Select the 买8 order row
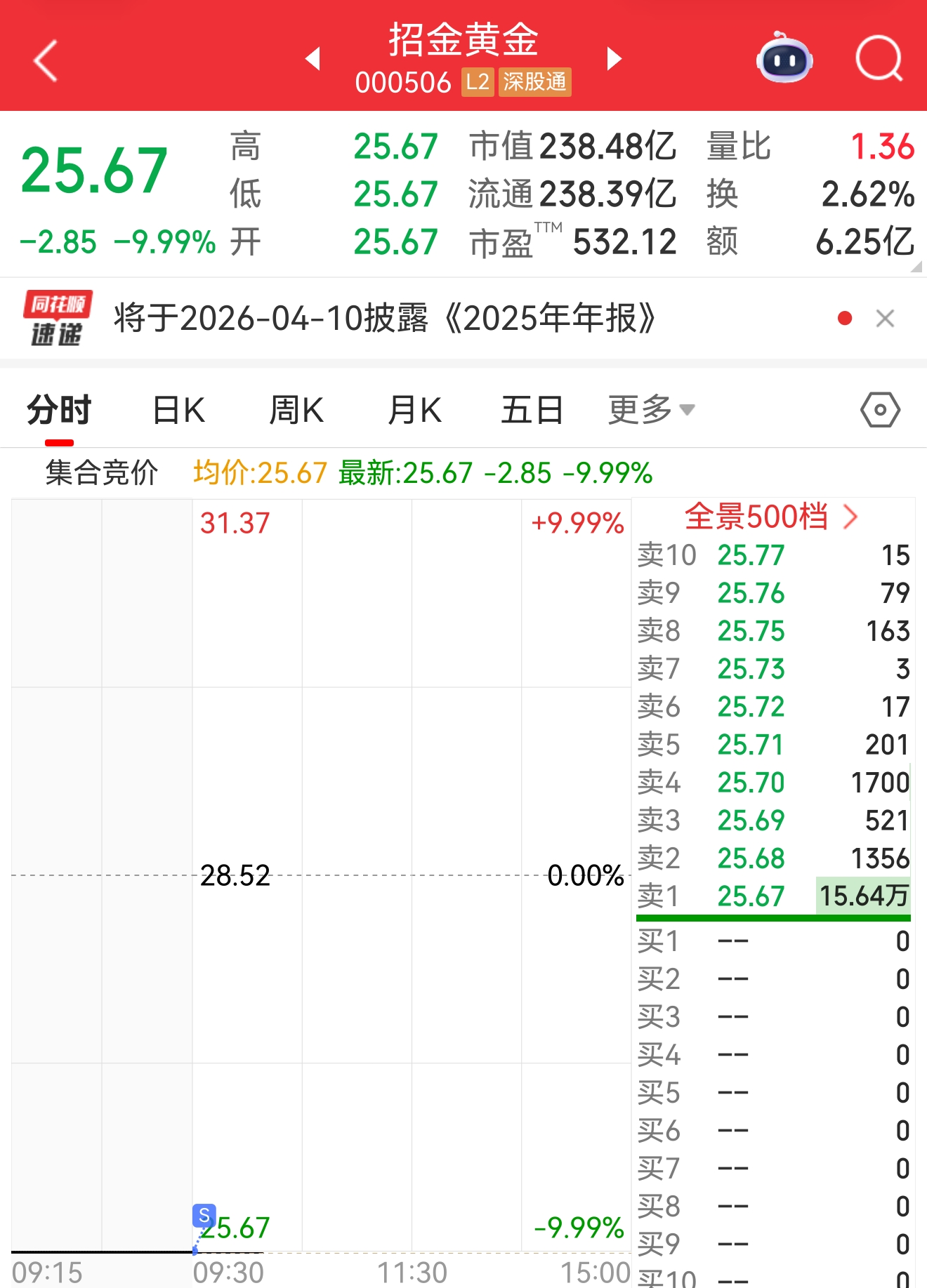 (x=773, y=1207)
